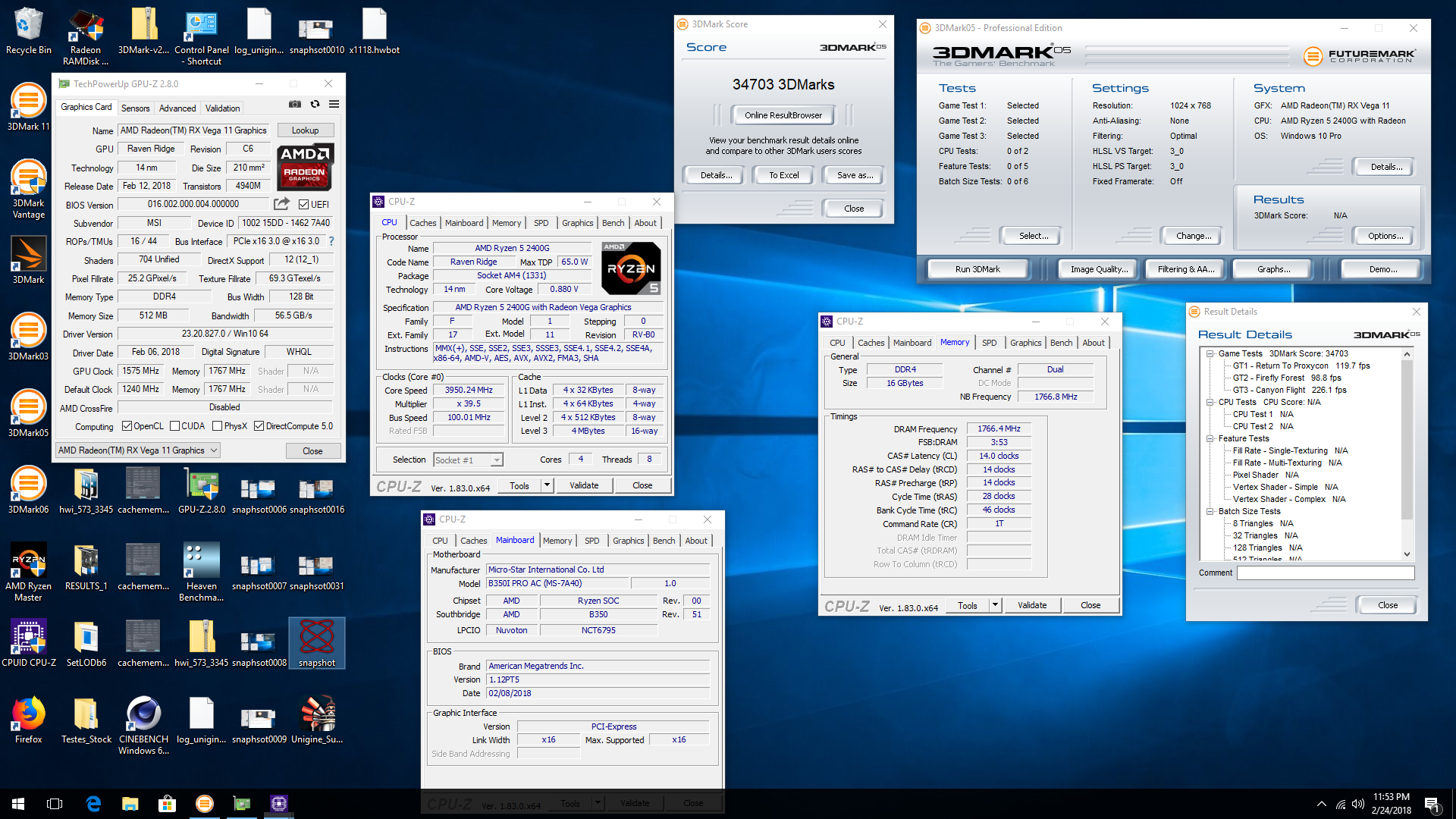
Task: Open Tools dropdown arrow in CPU-Z CPU window
Action: click(547, 485)
